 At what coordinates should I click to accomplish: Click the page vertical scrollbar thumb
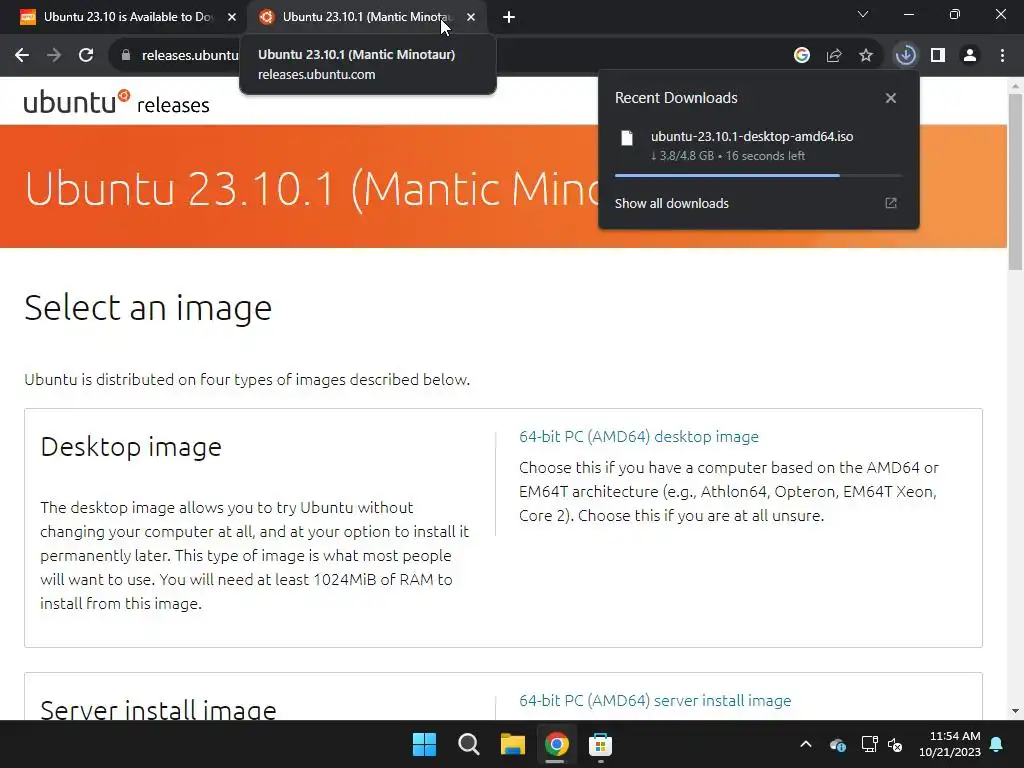point(1015,182)
